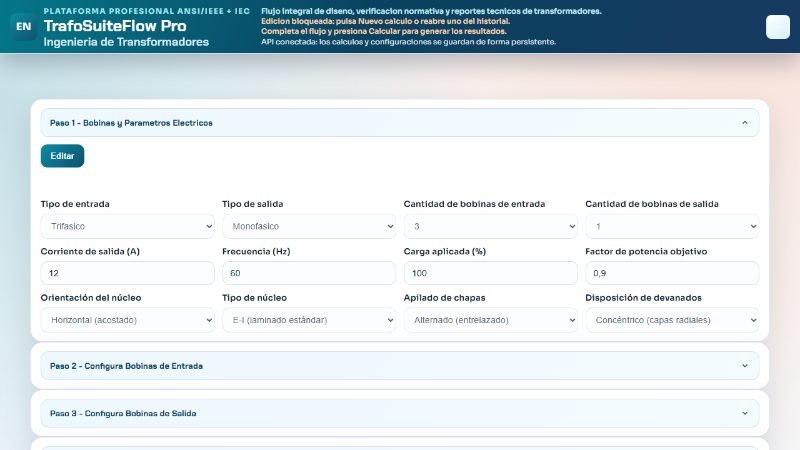The height and width of the screenshot is (450, 800).
Task: Open Cantidad de bobinas de salida dropdown
Action: click(x=672, y=226)
